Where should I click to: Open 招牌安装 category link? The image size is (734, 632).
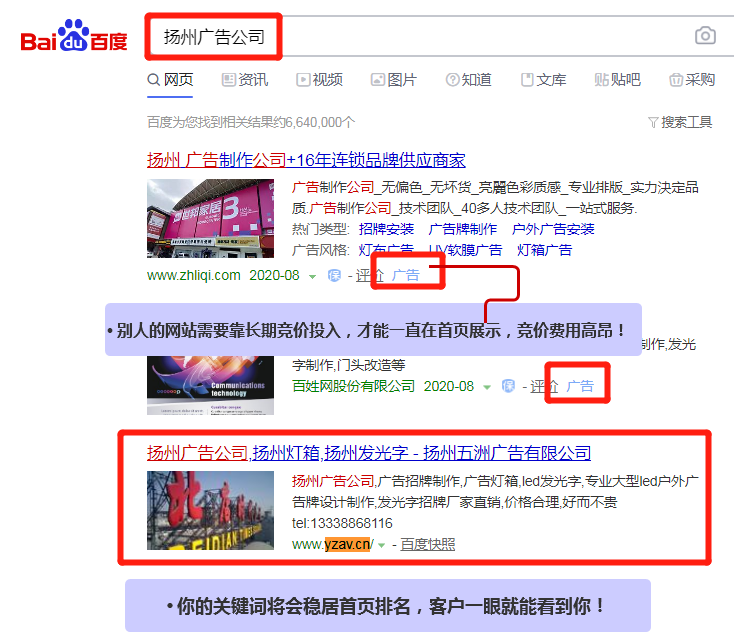(386, 229)
